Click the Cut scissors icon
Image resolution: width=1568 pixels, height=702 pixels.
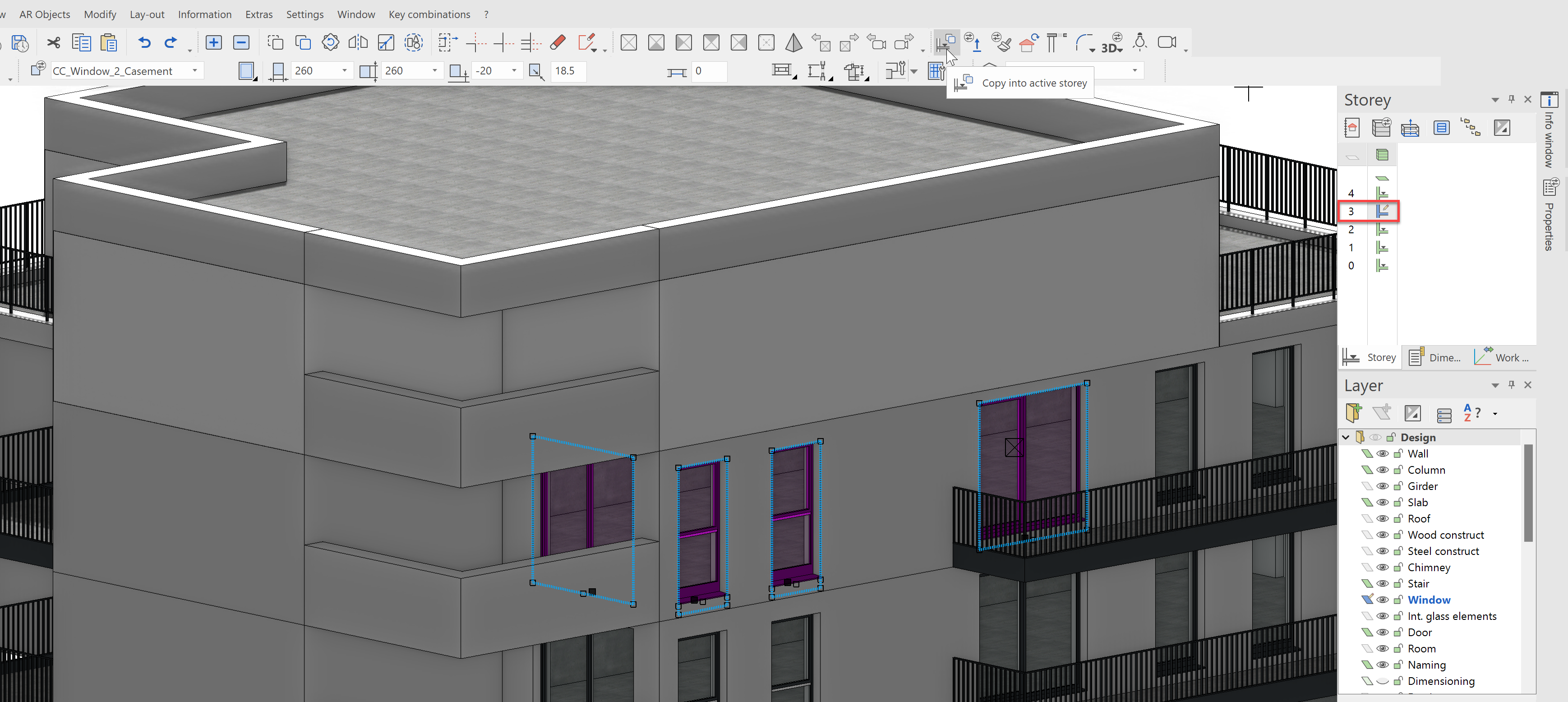click(x=54, y=42)
